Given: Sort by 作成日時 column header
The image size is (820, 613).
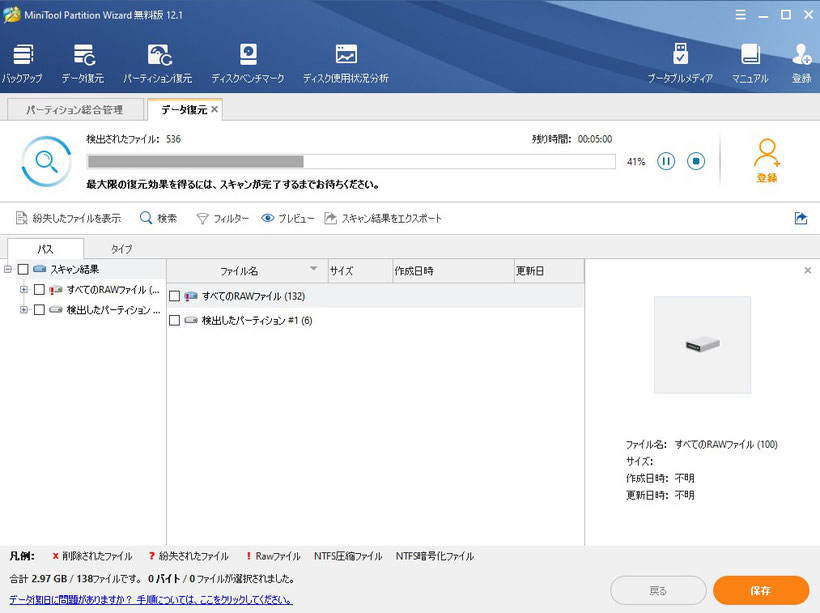Looking at the screenshot, I should click(x=453, y=271).
